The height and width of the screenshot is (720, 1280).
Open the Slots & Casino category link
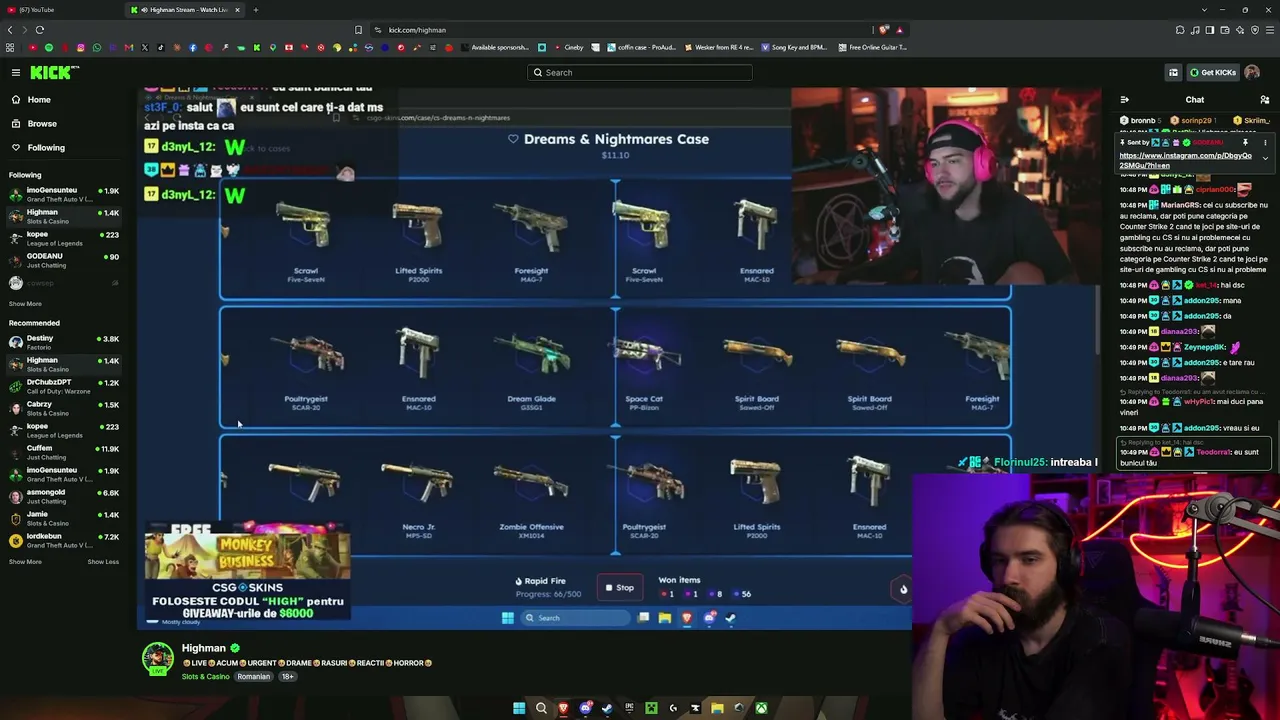[x=205, y=677]
